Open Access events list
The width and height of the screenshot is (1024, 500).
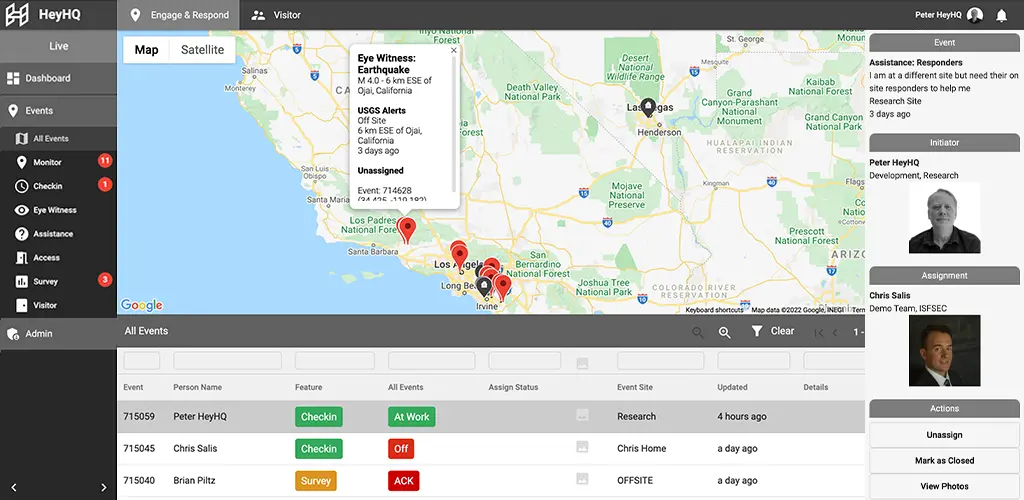[46, 258]
